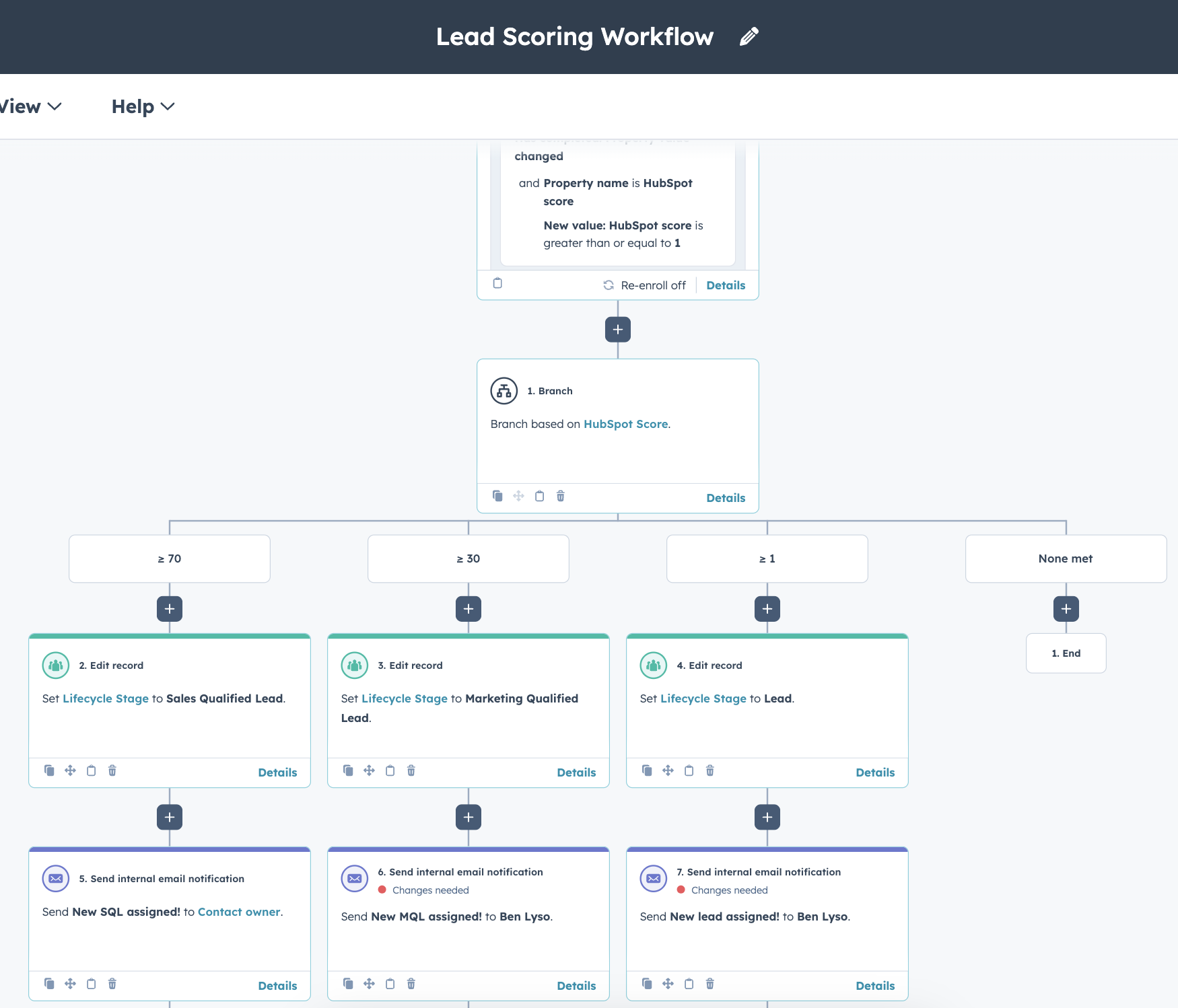
Task: Click the comment icon on the enrollment trigger card
Action: click(x=498, y=283)
